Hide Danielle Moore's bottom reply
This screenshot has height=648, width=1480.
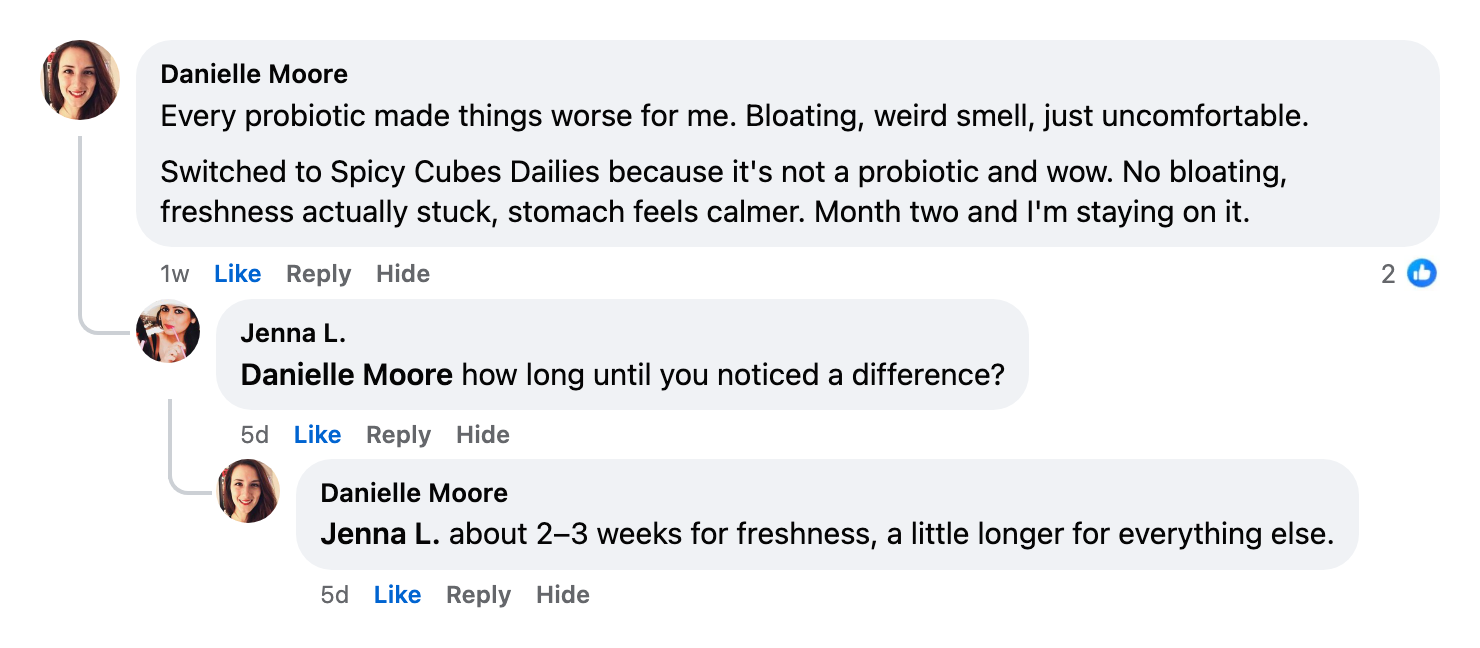point(562,594)
